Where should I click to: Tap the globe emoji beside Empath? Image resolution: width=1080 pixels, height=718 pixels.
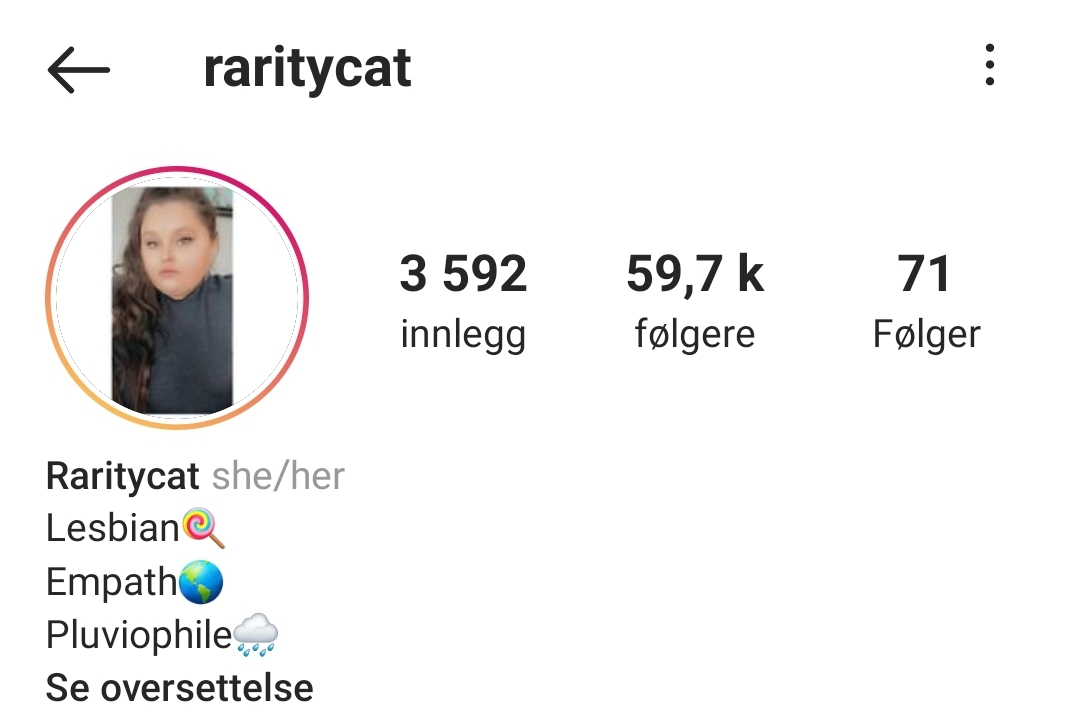point(201,582)
